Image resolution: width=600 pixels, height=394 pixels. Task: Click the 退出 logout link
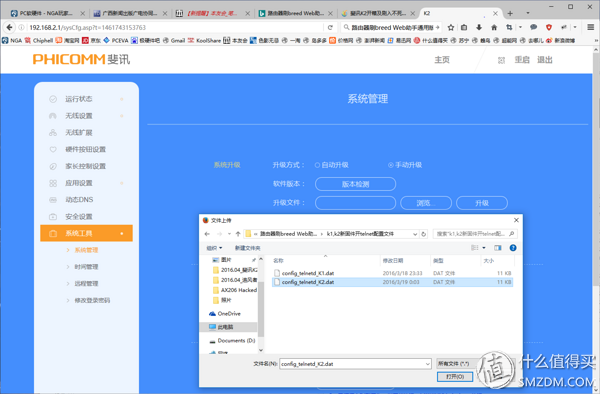pyautogui.click(x=545, y=60)
